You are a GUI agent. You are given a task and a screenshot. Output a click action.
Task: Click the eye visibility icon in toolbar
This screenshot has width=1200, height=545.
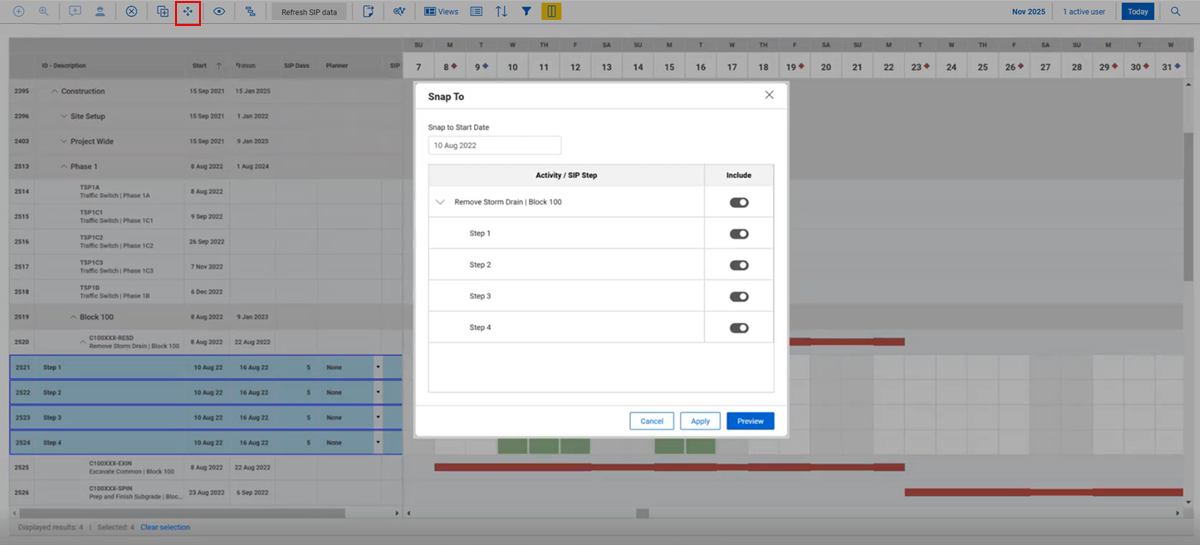coord(219,12)
